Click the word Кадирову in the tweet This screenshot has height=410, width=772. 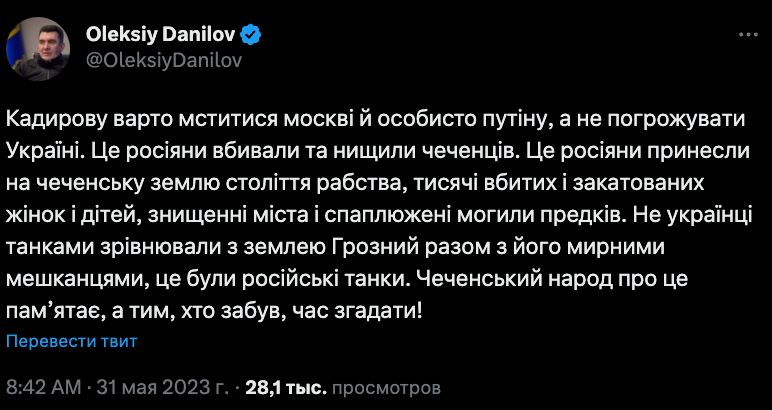tap(56, 117)
